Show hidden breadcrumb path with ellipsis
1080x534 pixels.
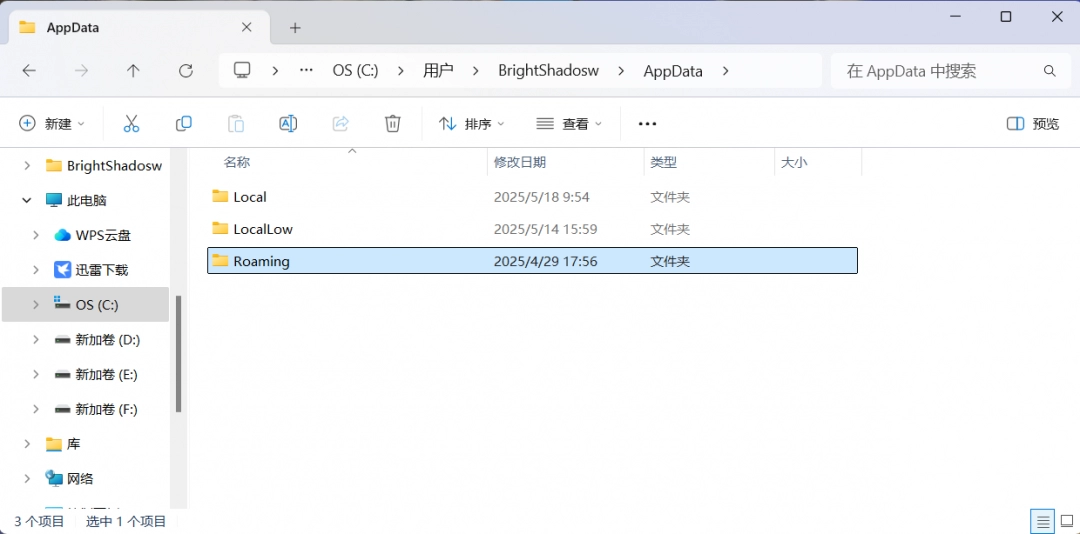pos(307,70)
